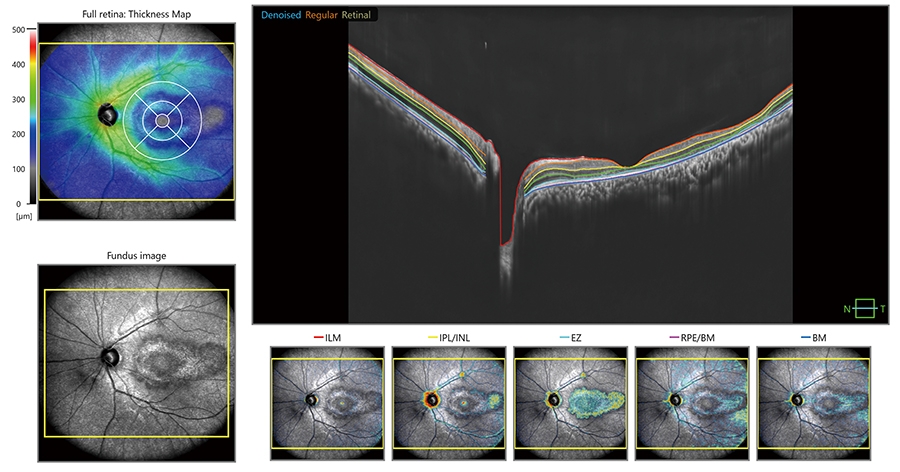Click the ETDRS grid center circle on thickness map

click(x=163, y=121)
